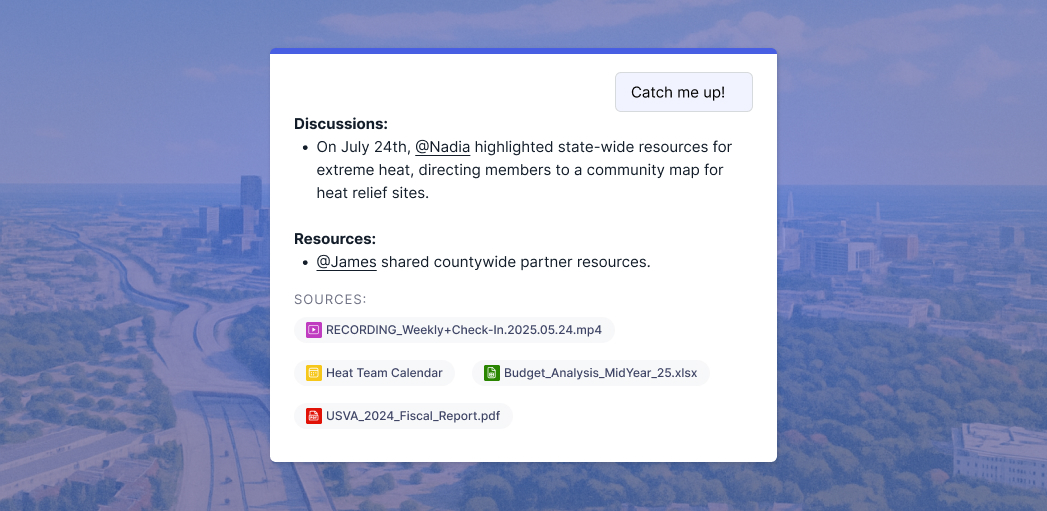Select the Resources: heading text
The image size is (1047, 511).
point(335,239)
